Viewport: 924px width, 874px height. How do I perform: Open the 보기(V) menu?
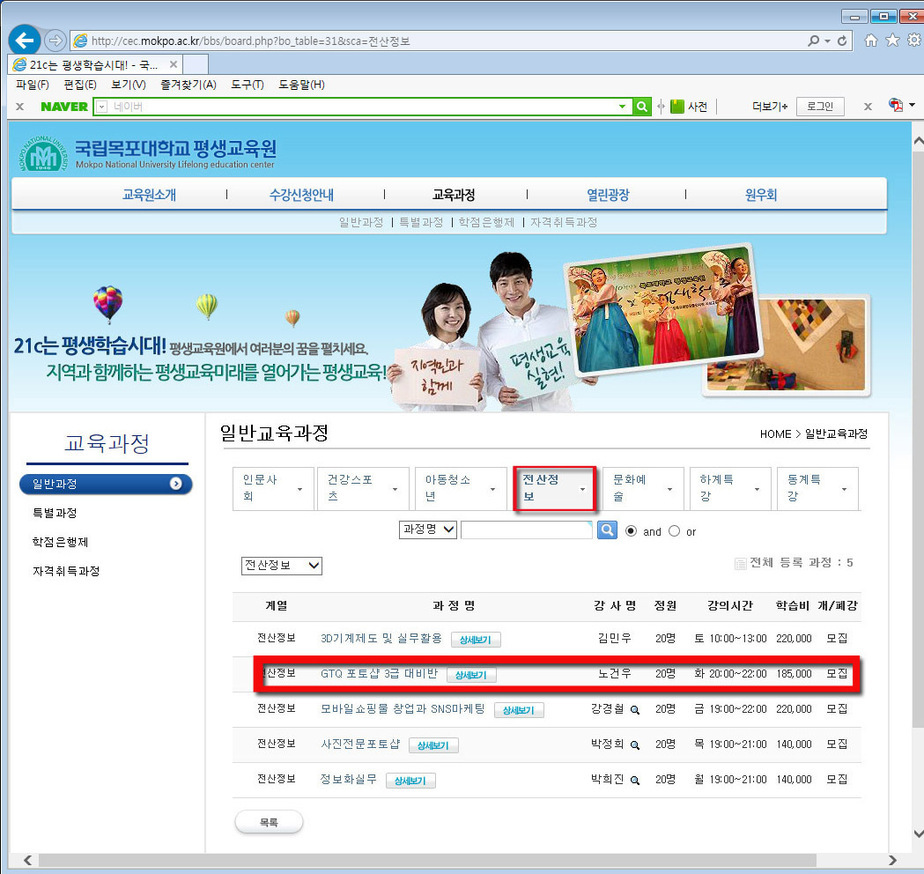(128, 85)
